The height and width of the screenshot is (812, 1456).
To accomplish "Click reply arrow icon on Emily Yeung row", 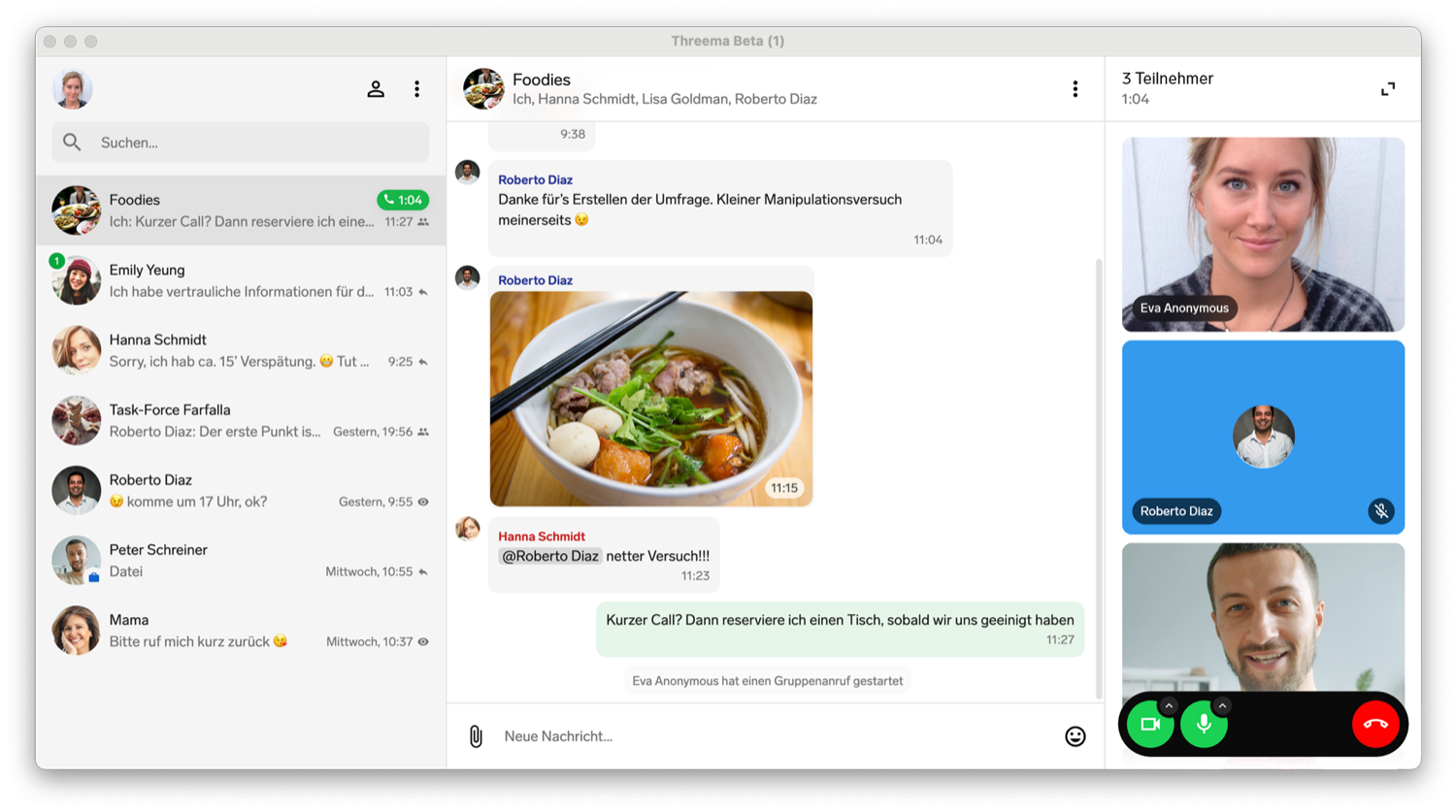I will (423, 292).
